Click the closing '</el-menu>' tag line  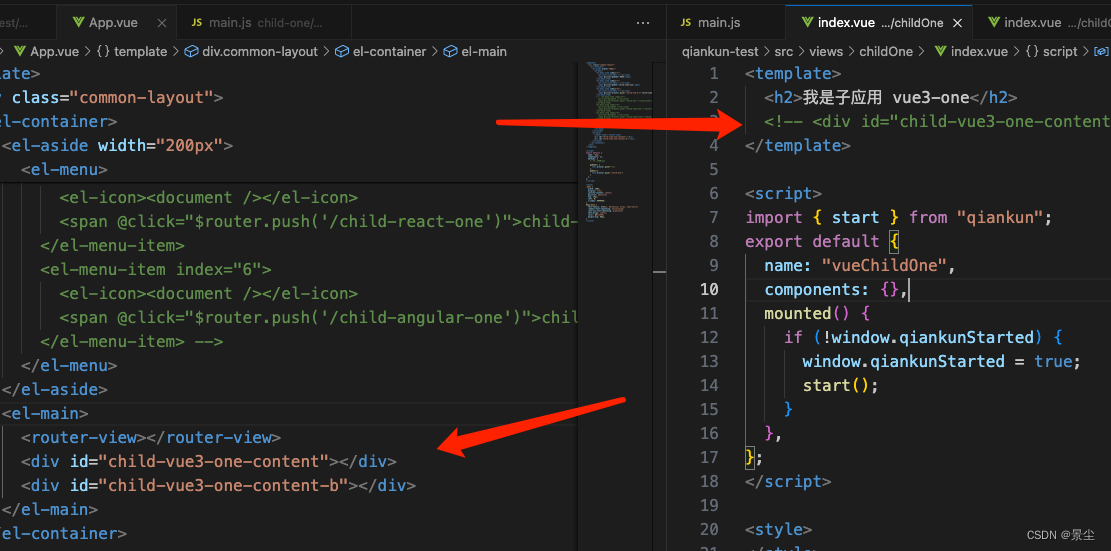tap(69, 365)
